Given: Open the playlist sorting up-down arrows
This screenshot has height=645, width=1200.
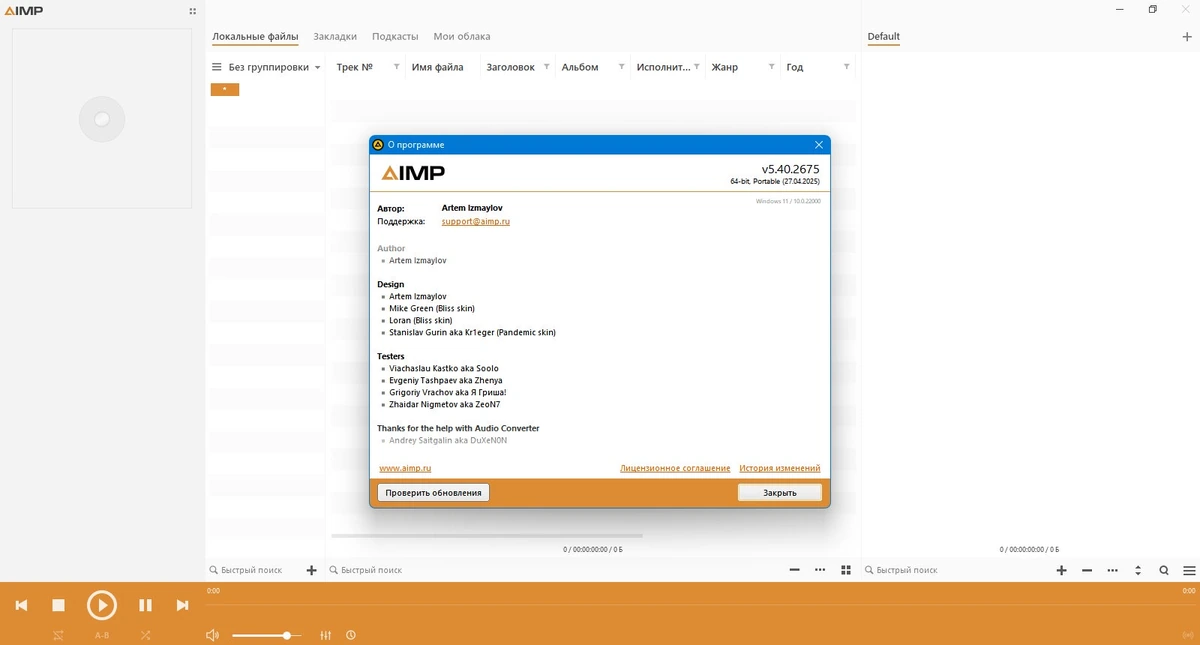Looking at the screenshot, I should [x=1138, y=570].
